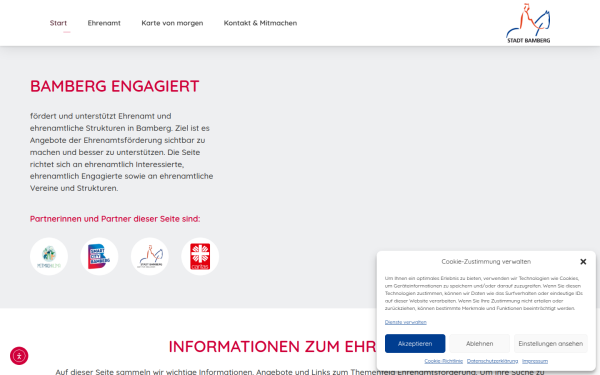The height and width of the screenshot is (375, 600).
Task: Click the 'Cookie-Zustimmung verwalten' dialog title
Action: (x=486, y=262)
